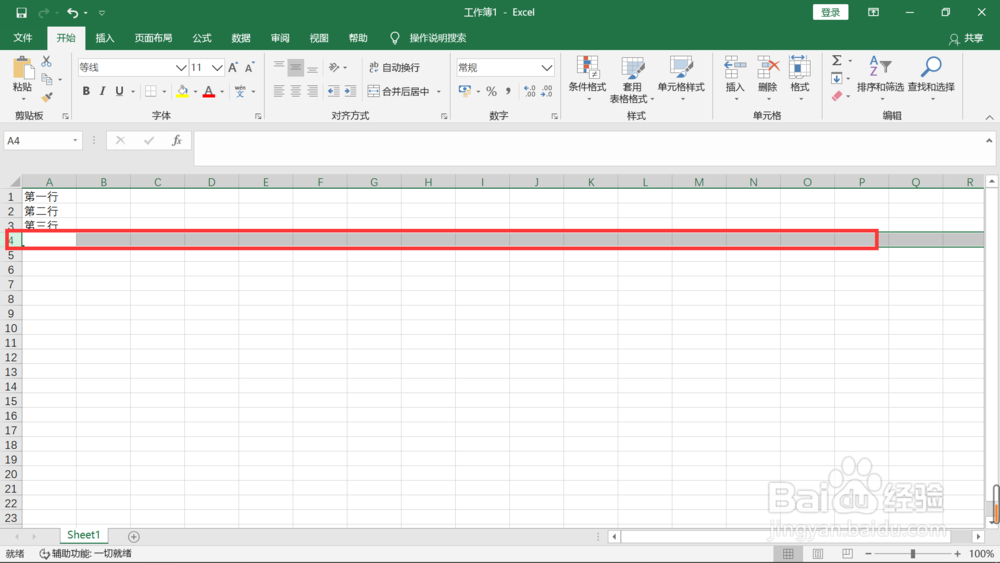Switch to Formulas (公式) tab

202,38
